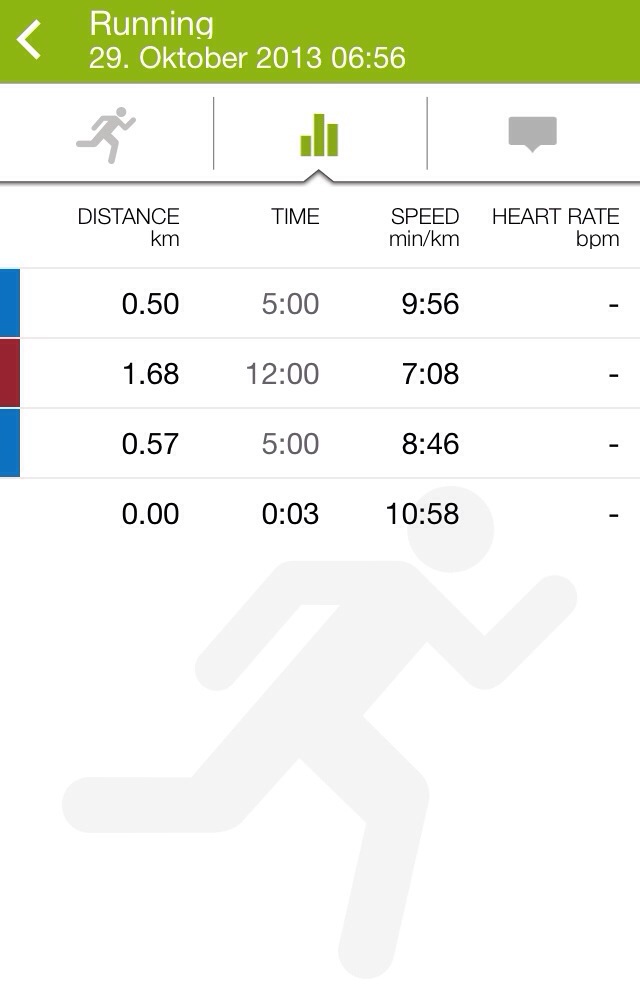The width and height of the screenshot is (640, 992).
Task: Select the green bar chart laps tab
Action: pyautogui.click(x=320, y=134)
